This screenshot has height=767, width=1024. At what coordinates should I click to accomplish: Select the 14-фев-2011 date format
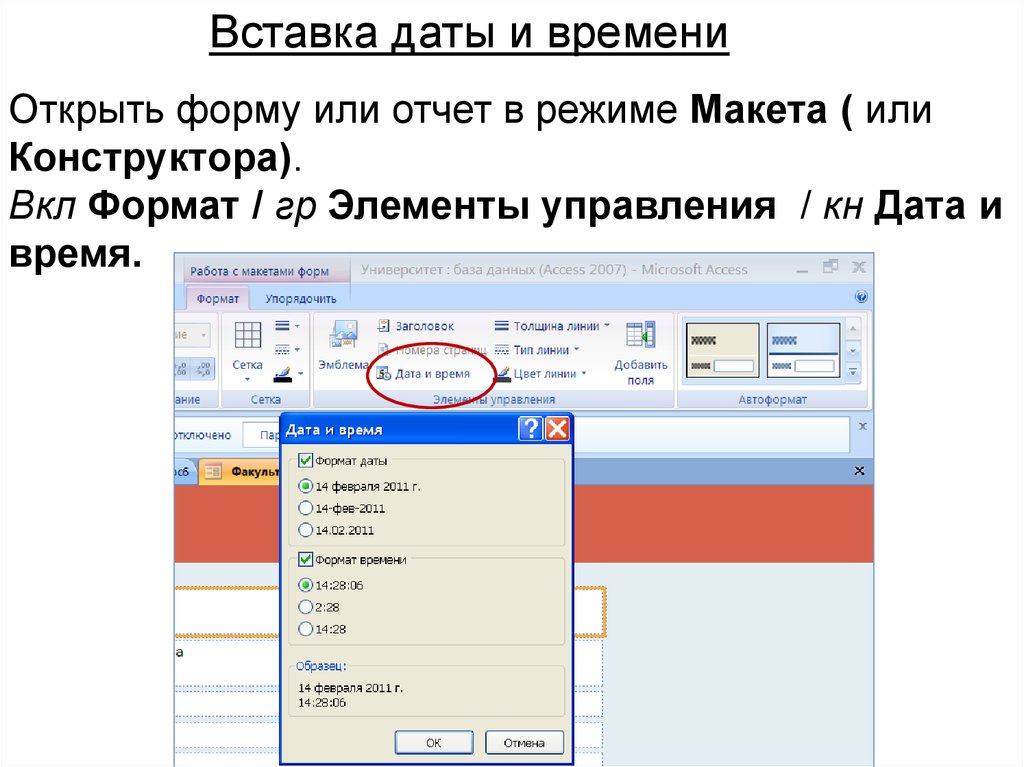pyautogui.click(x=306, y=508)
